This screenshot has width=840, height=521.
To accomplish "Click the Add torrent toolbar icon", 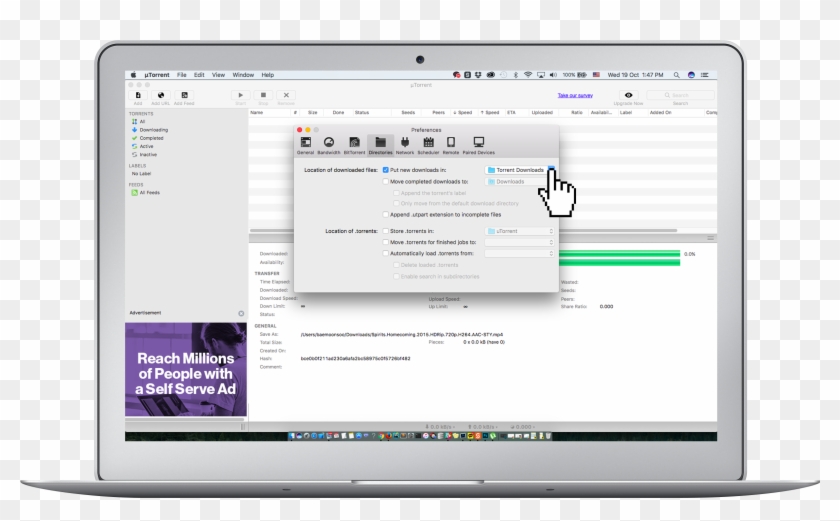I will point(138,95).
